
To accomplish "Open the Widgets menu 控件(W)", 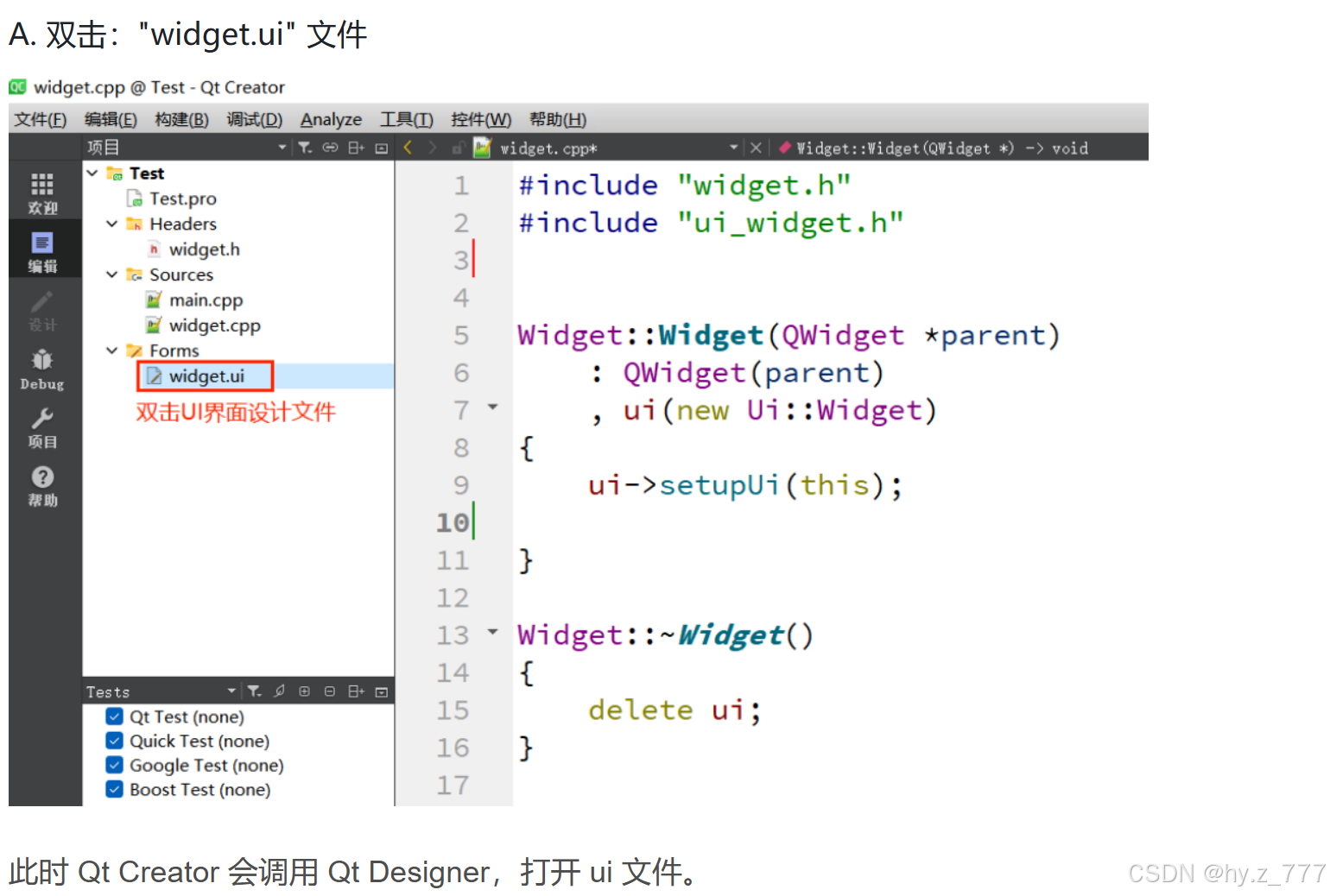I will (x=481, y=119).
